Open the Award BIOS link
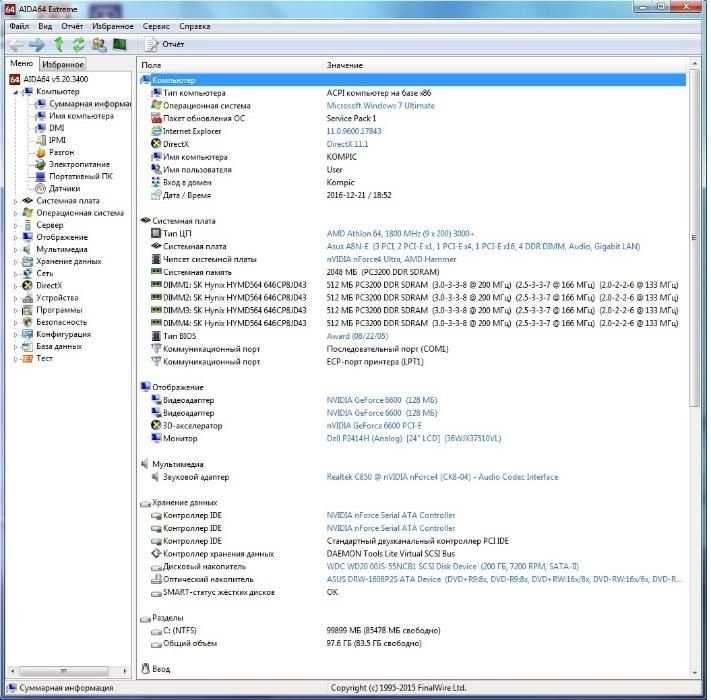The height and width of the screenshot is (700, 711). (357, 336)
